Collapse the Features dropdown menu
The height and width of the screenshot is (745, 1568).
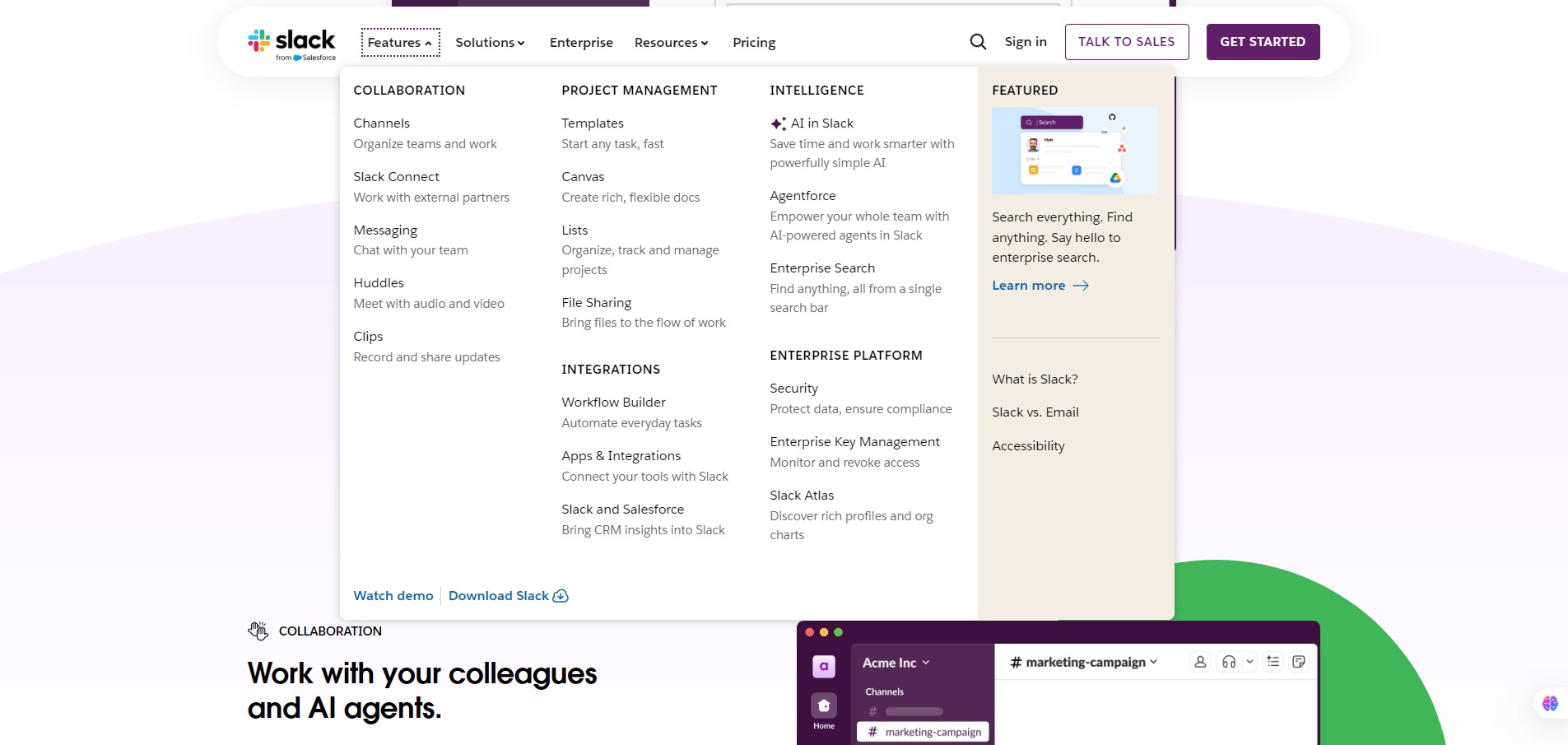[x=400, y=43]
